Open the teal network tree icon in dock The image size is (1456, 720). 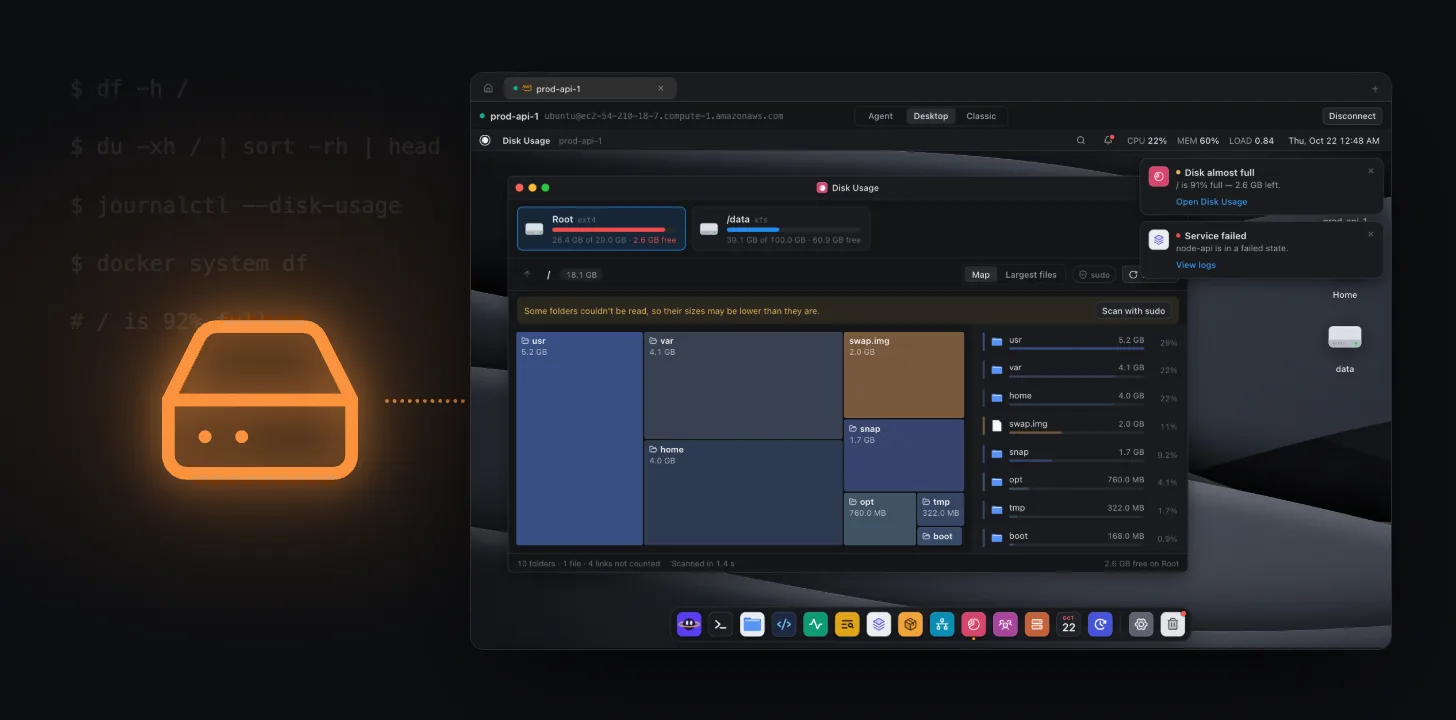942,625
